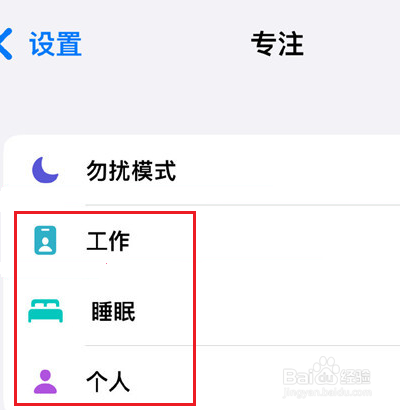Tap the paw print in Baidu logo
400x410 pixels.
tap(325, 365)
